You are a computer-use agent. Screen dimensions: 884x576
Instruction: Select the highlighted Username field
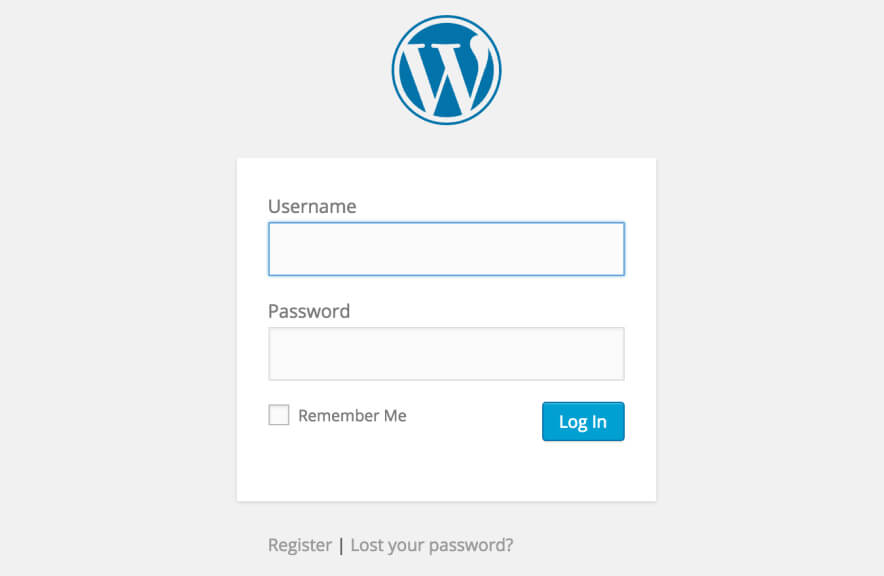pyautogui.click(x=446, y=249)
